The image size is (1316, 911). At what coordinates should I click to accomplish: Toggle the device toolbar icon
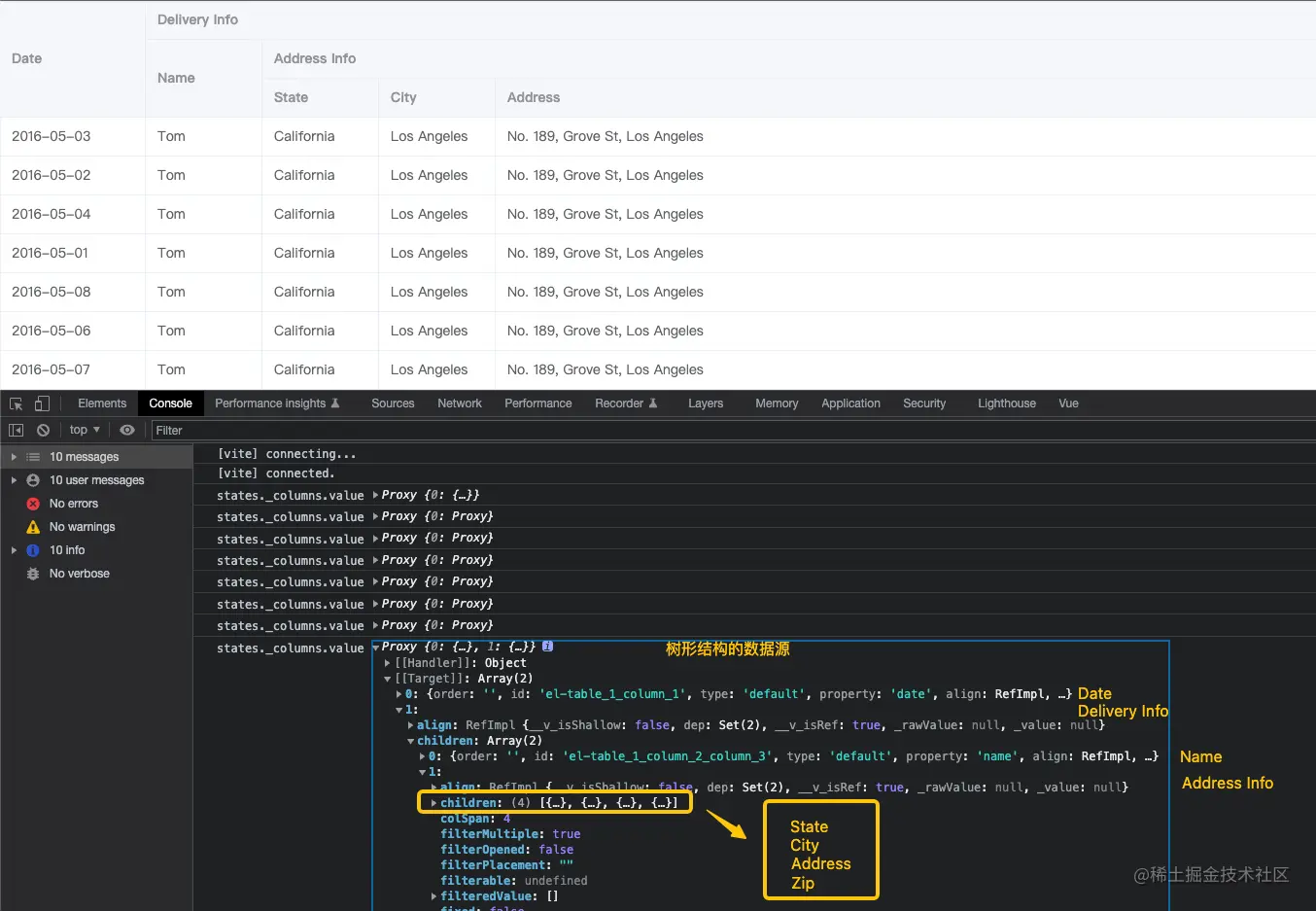coord(42,403)
